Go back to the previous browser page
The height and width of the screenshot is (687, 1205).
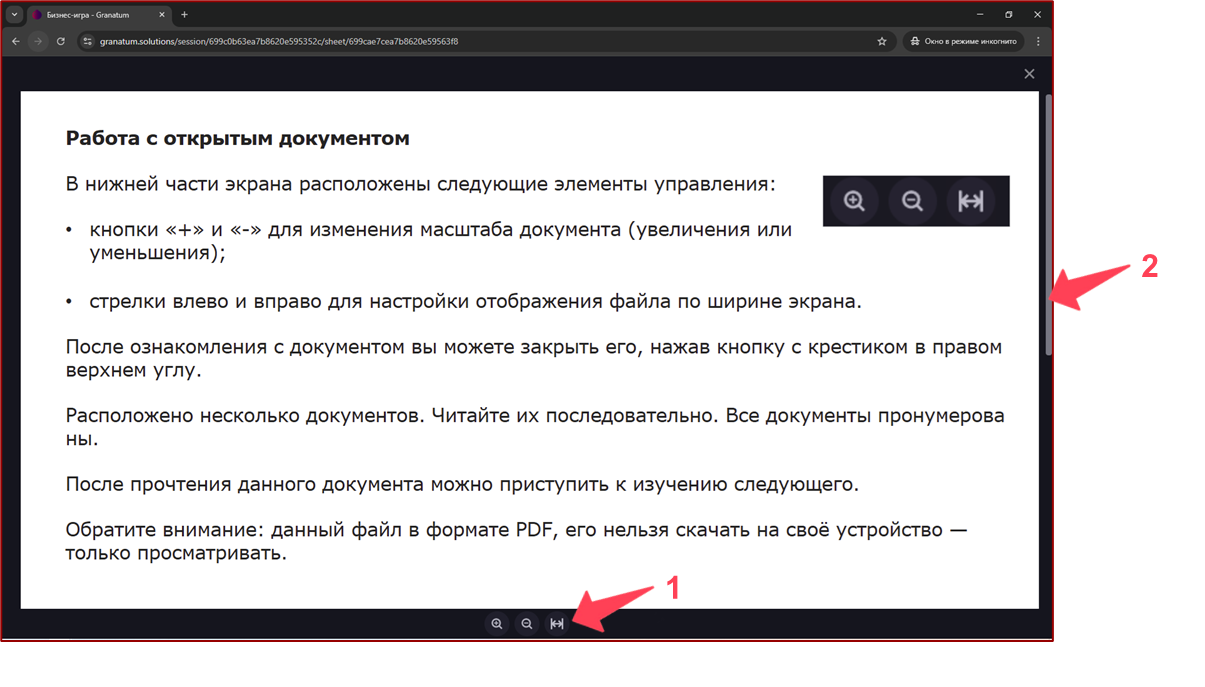click(x=16, y=41)
